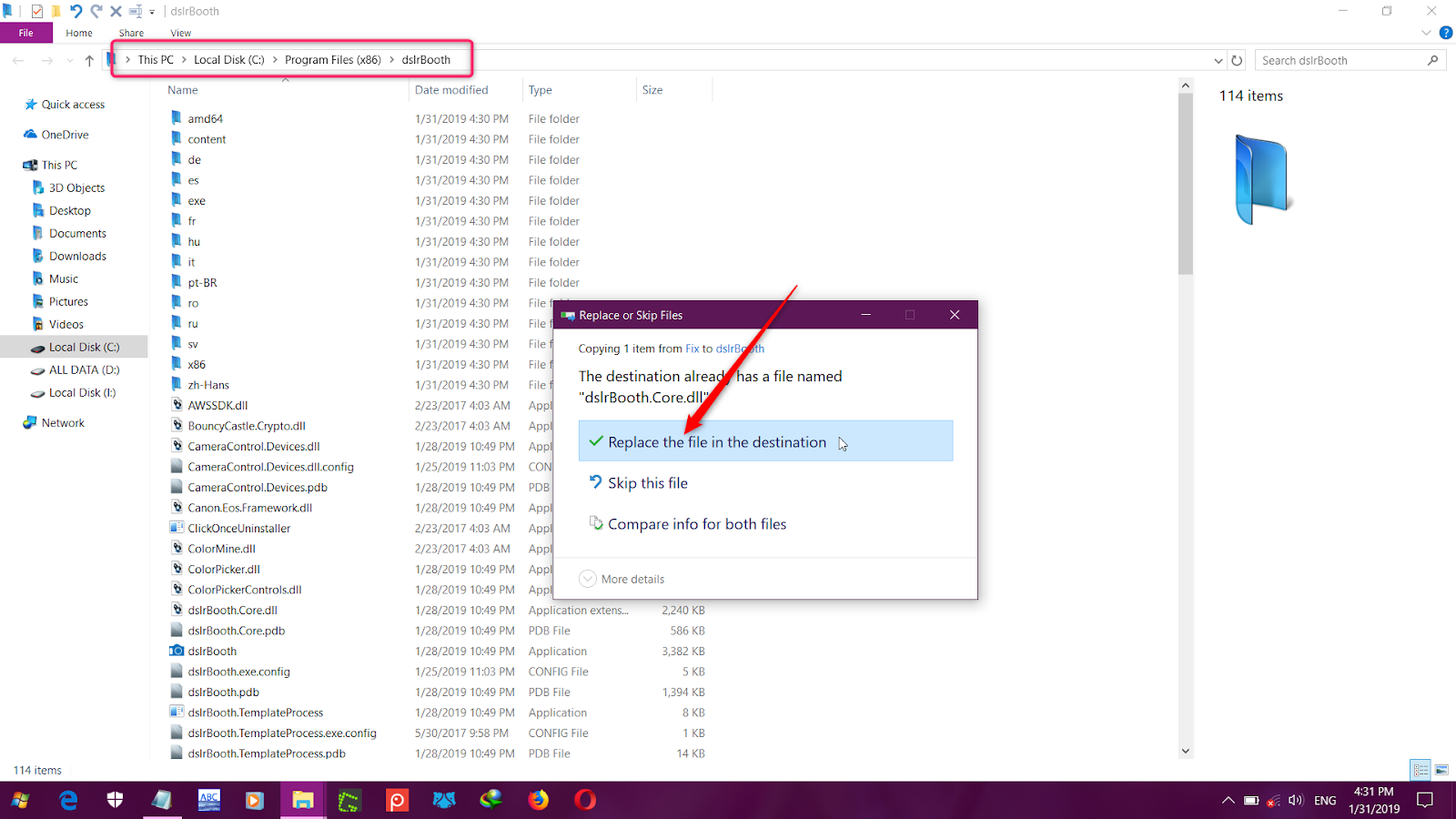
Task: Open the address bar history dropdown
Action: pyautogui.click(x=1218, y=60)
